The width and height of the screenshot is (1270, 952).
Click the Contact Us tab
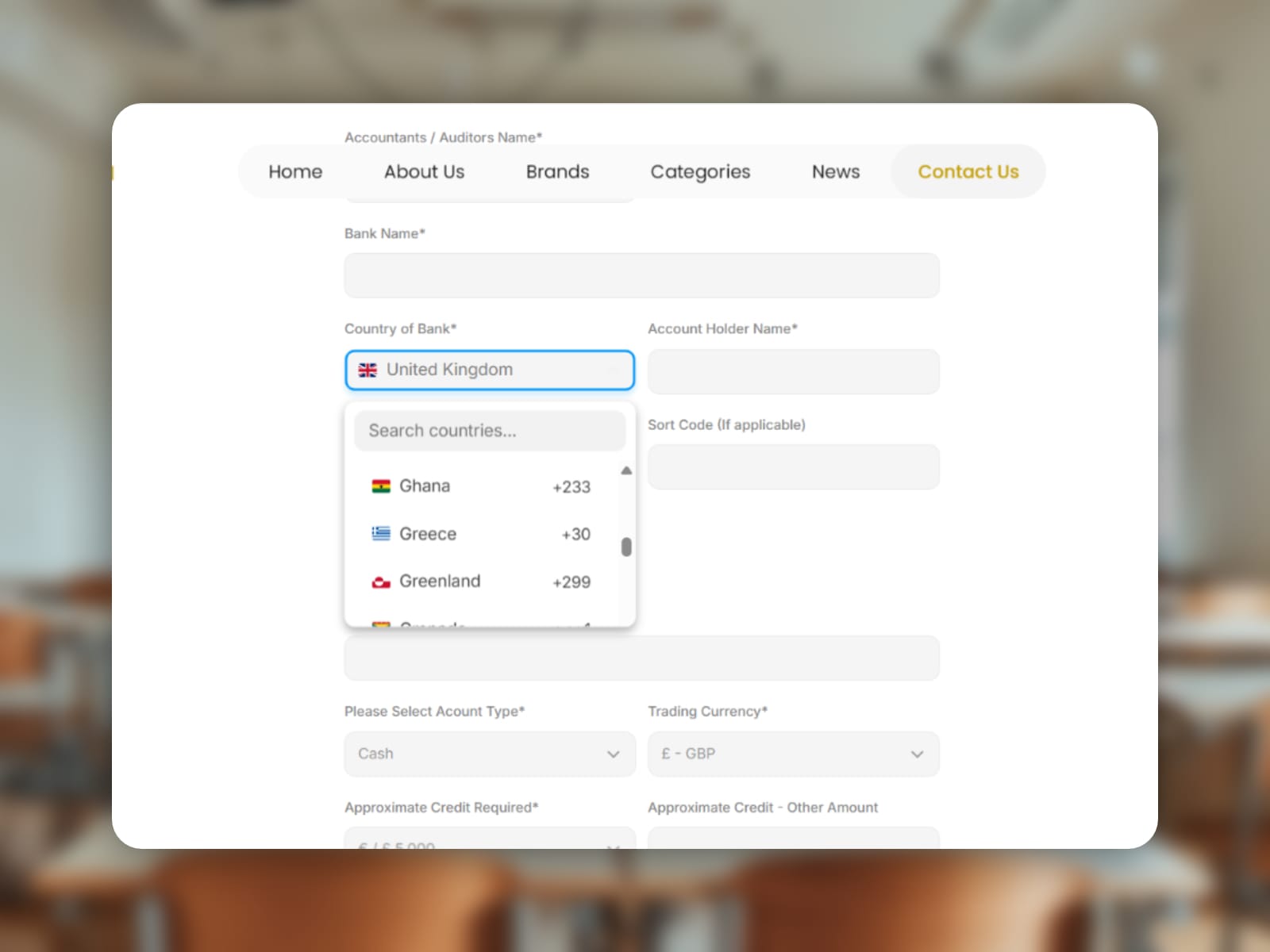coord(968,171)
